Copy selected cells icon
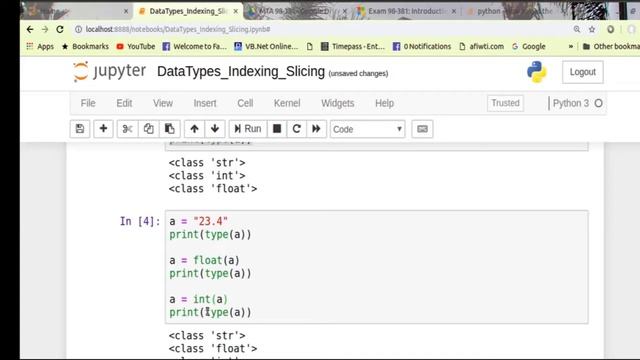 point(149,129)
